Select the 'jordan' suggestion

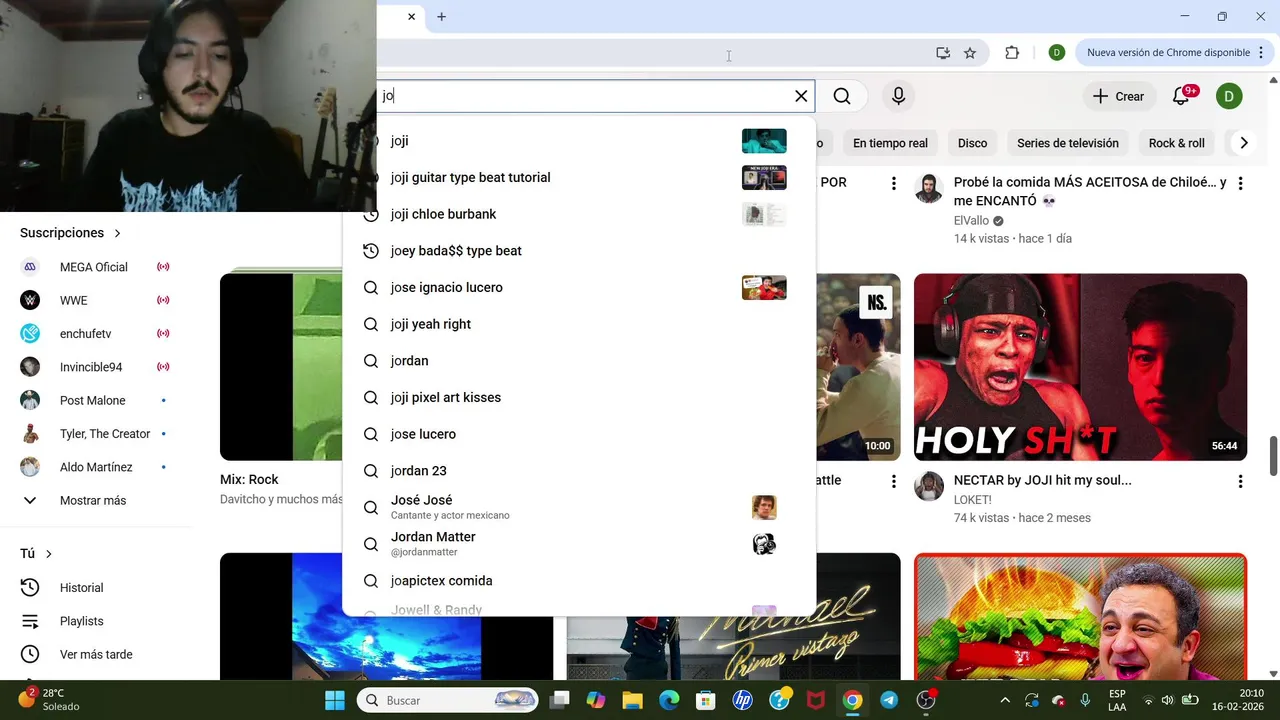pos(580,361)
